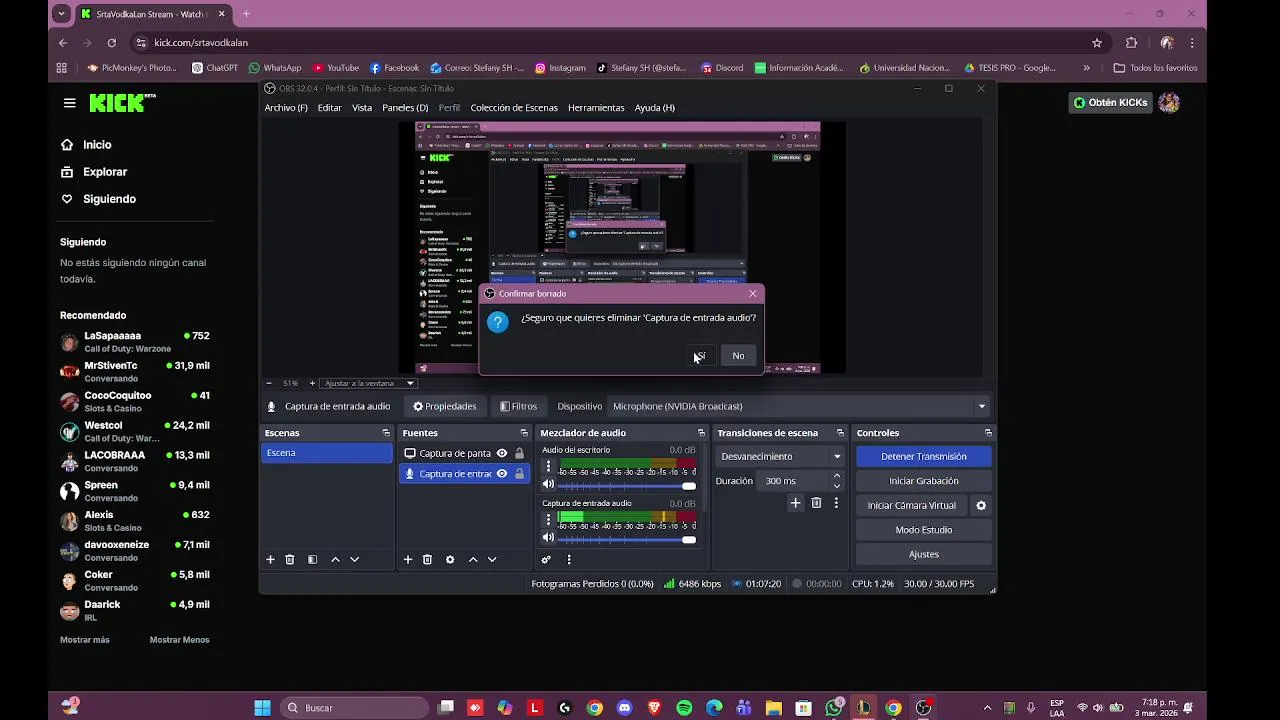Image resolution: width=1280 pixels, height=720 pixels.
Task: Undock the Escenas panel
Action: [x=386, y=433]
